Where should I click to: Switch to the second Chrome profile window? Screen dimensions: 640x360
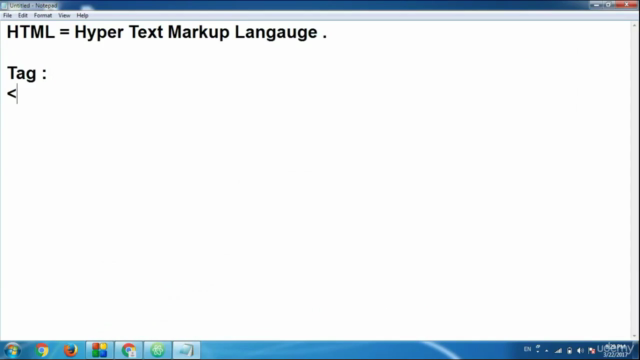click(129, 350)
